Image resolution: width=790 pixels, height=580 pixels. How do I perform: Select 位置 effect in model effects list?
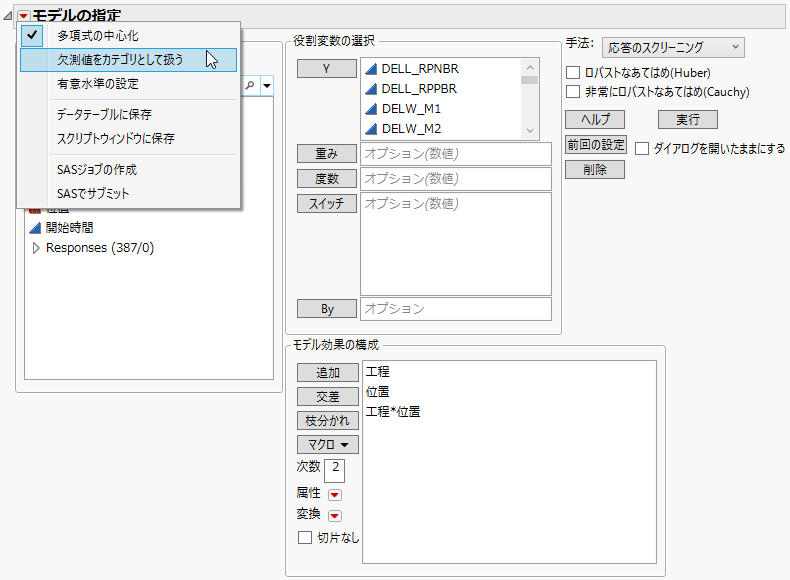[x=377, y=392]
